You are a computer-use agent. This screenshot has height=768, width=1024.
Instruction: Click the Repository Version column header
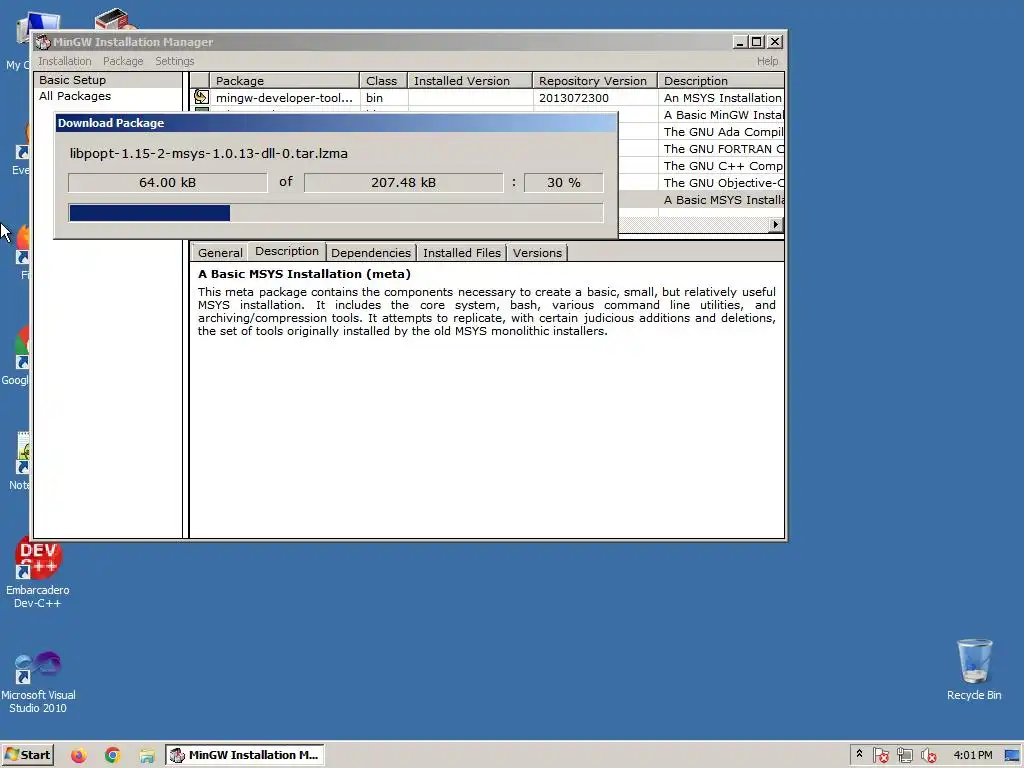(595, 80)
